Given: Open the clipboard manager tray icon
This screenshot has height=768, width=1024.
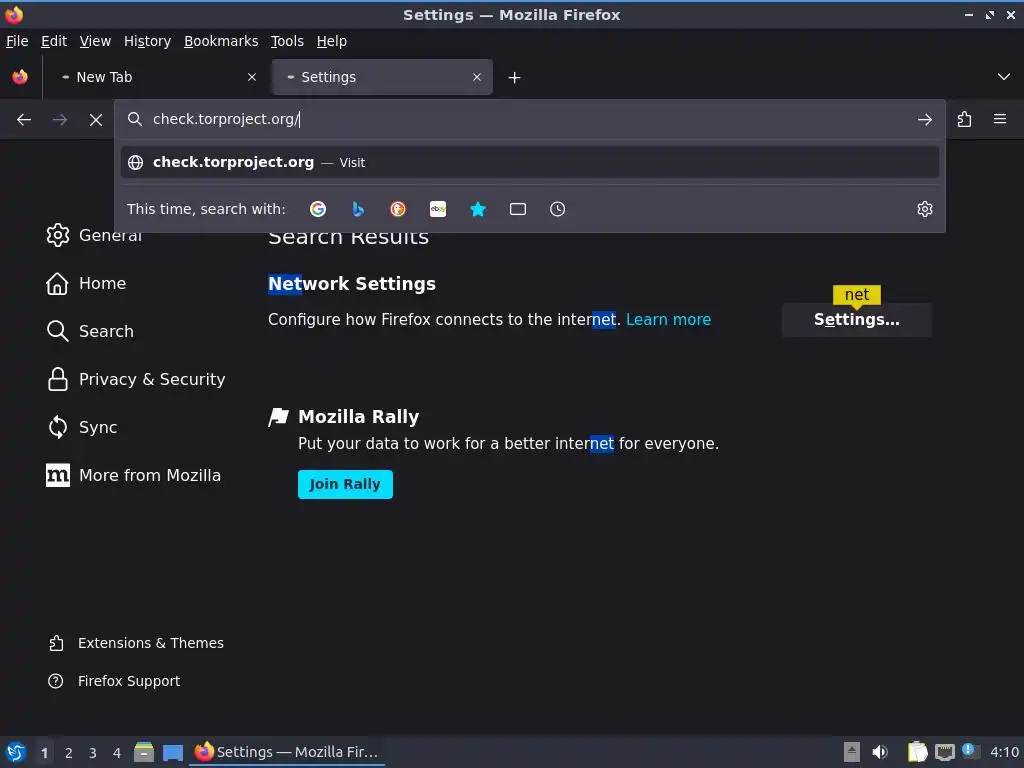Looking at the screenshot, I should (917, 752).
